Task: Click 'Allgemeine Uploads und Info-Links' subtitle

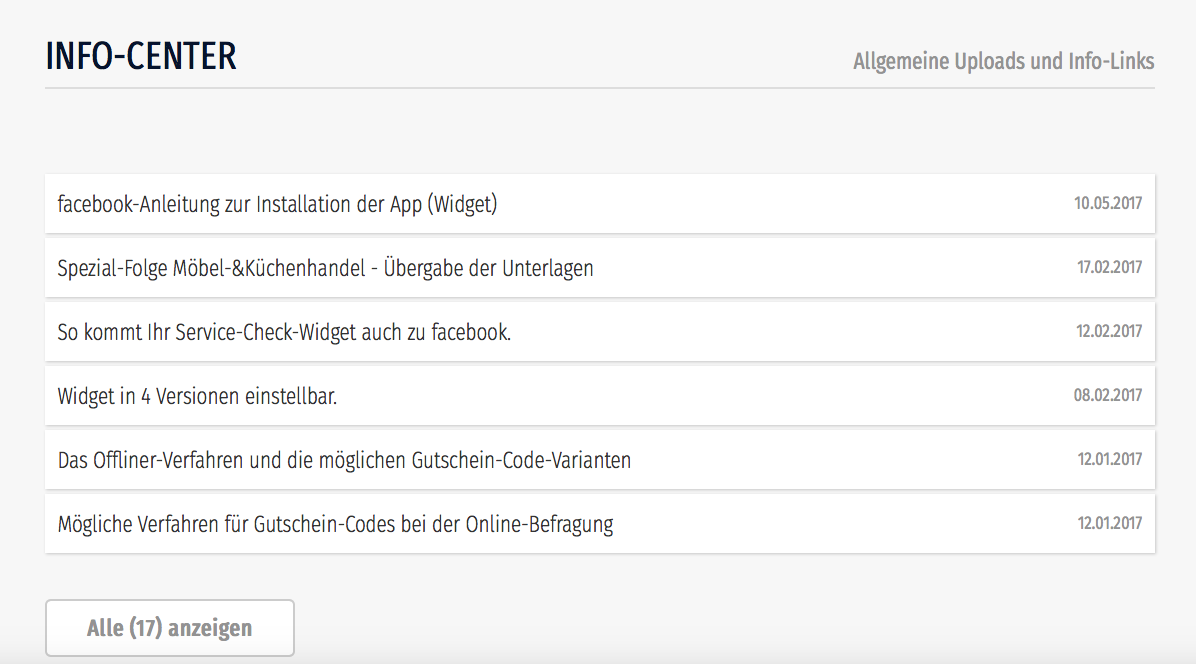Action: click(x=1003, y=62)
